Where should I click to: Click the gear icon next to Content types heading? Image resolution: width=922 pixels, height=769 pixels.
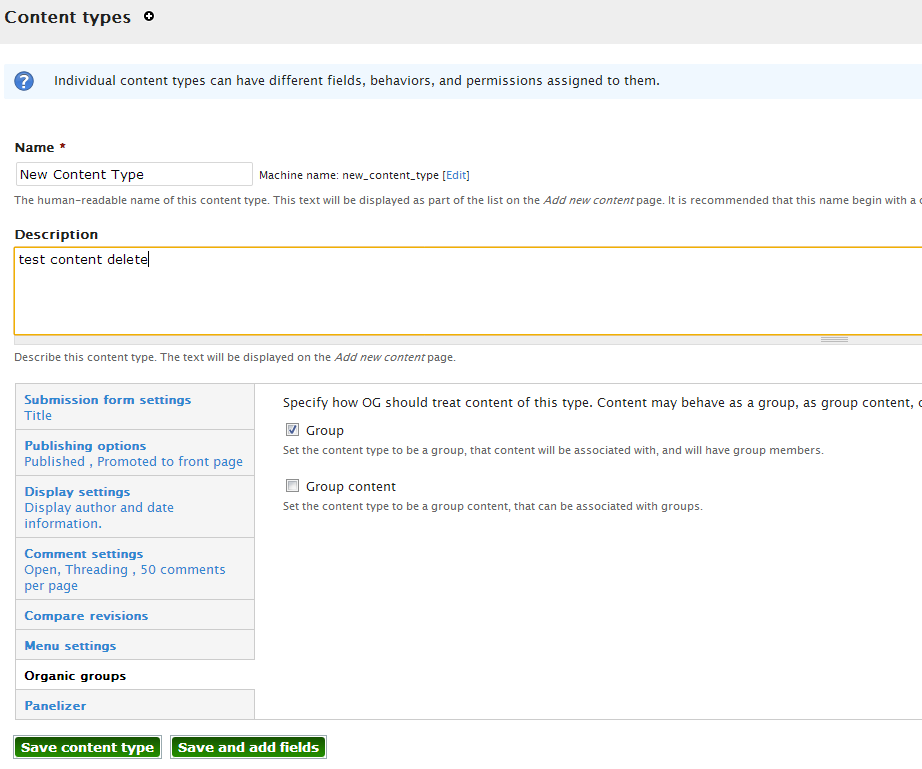[149, 16]
